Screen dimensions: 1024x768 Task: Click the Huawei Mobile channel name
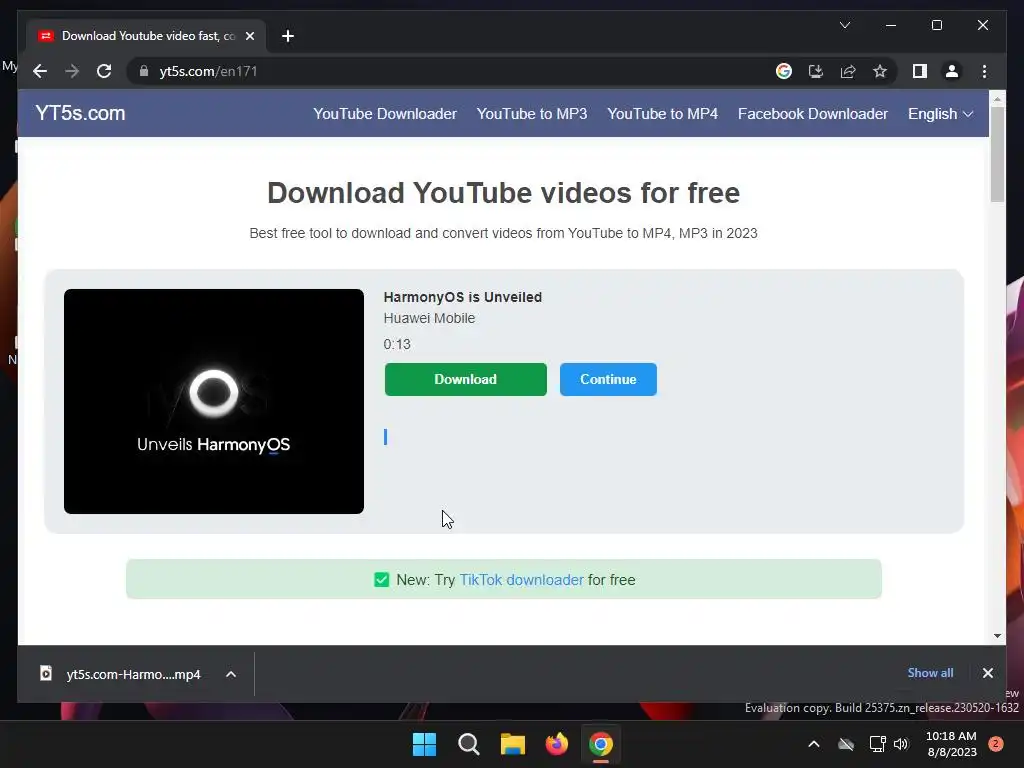[429, 318]
